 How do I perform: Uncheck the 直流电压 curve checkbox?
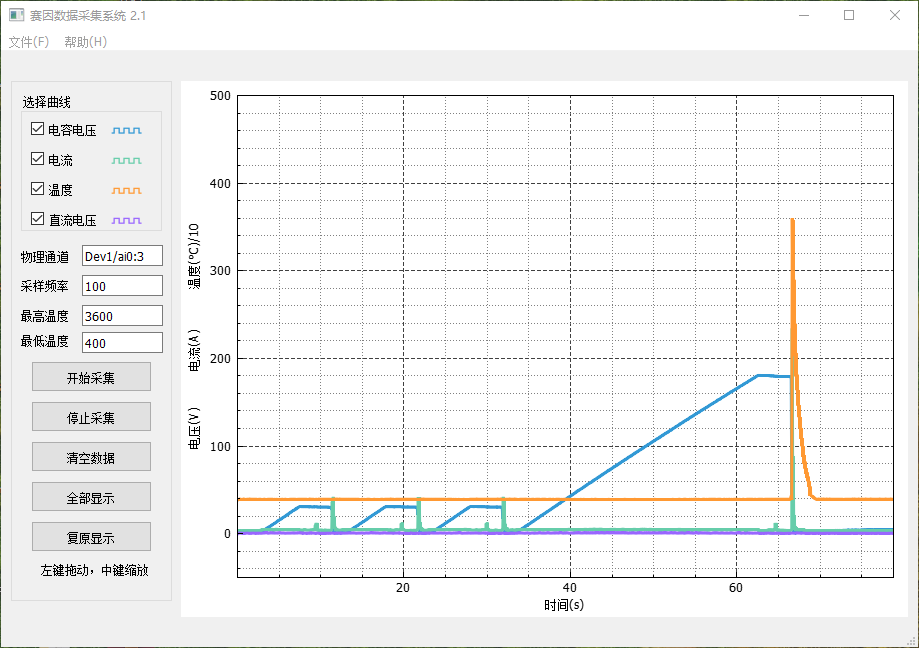point(38,219)
